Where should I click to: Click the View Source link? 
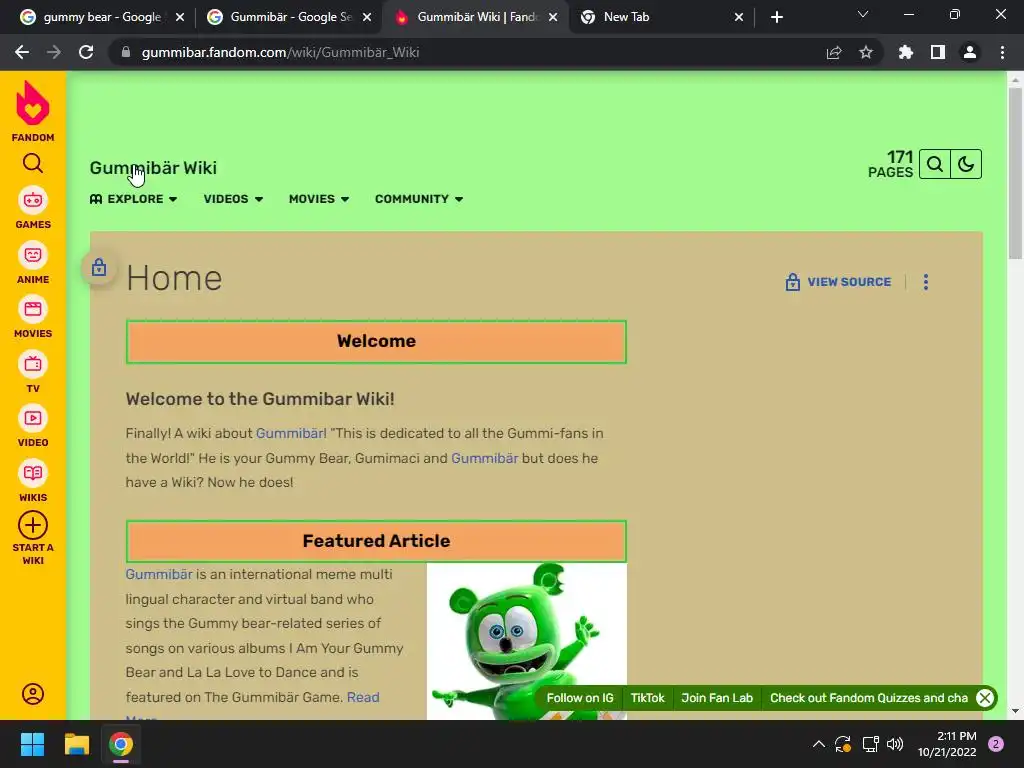click(x=838, y=282)
